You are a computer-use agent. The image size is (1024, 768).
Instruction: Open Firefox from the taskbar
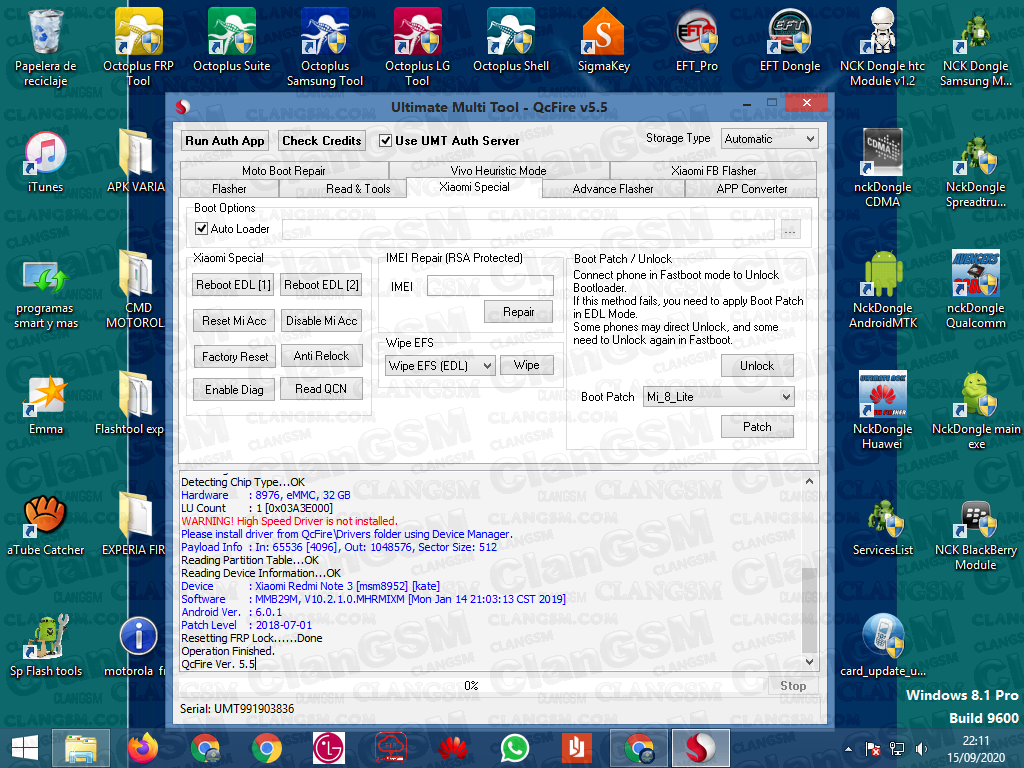[x=143, y=748]
